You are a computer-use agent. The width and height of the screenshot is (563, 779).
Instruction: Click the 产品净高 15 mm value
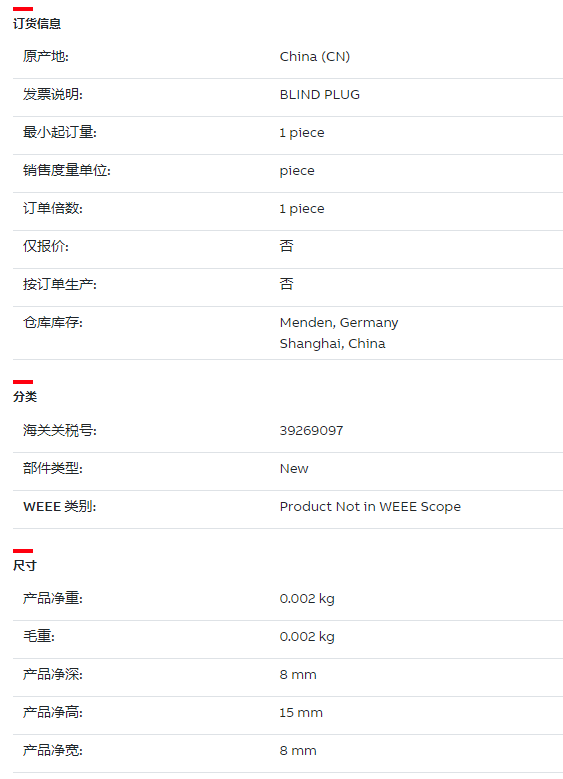tap(301, 713)
